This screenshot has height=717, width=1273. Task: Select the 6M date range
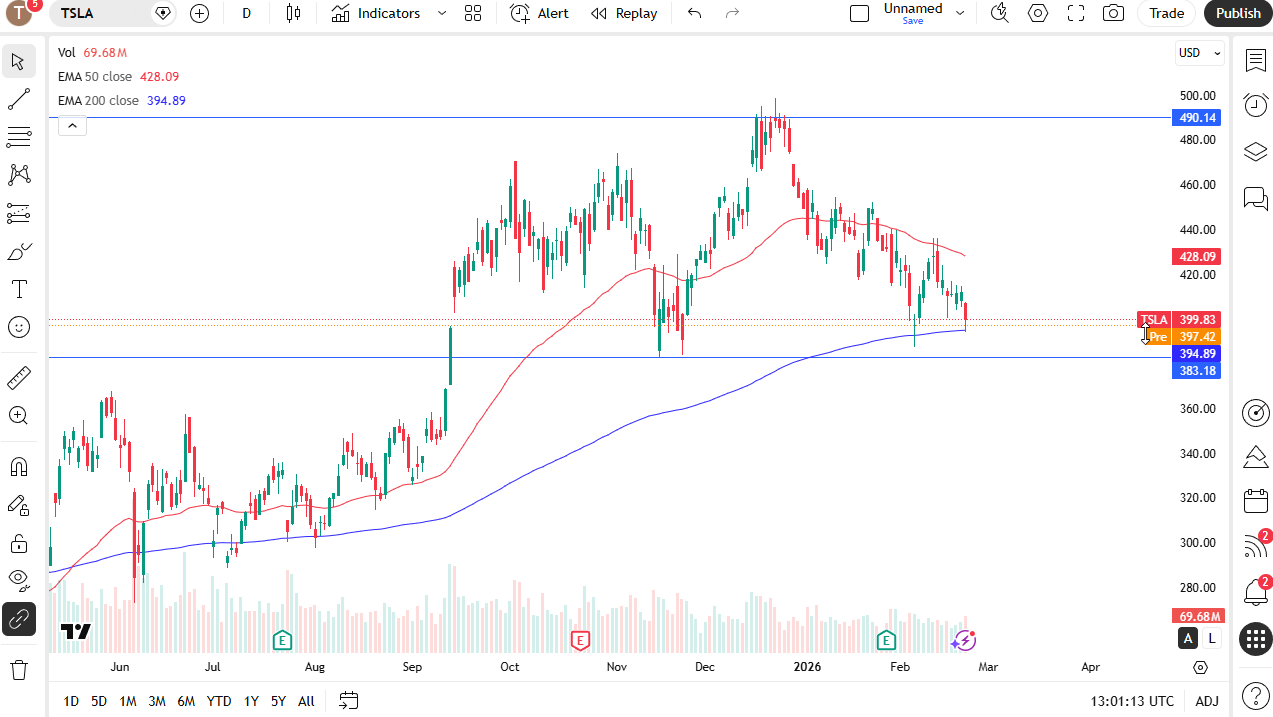(186, 701)
